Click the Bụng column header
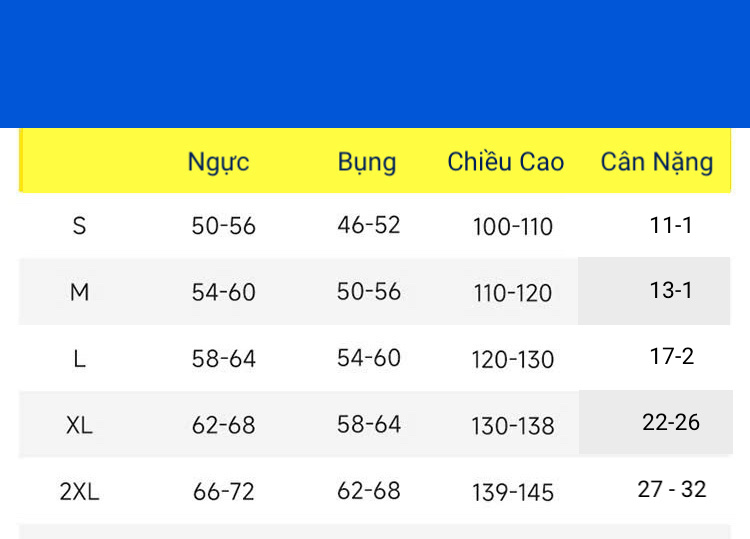Screen dimensions: 750x539 coord(367,162)
